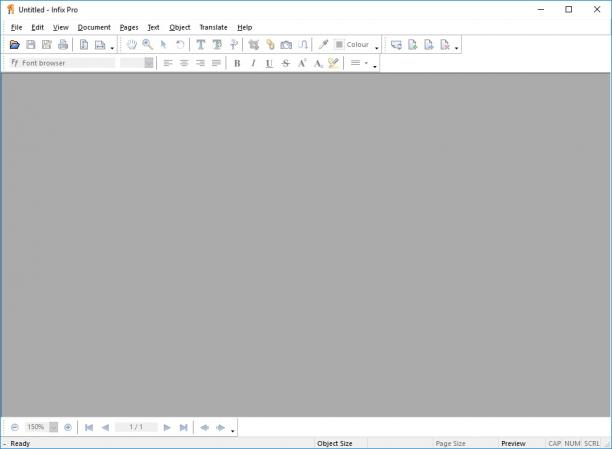Justify text alignment
The width and height of the screenshot is (612, 449).
pos(216,63)
